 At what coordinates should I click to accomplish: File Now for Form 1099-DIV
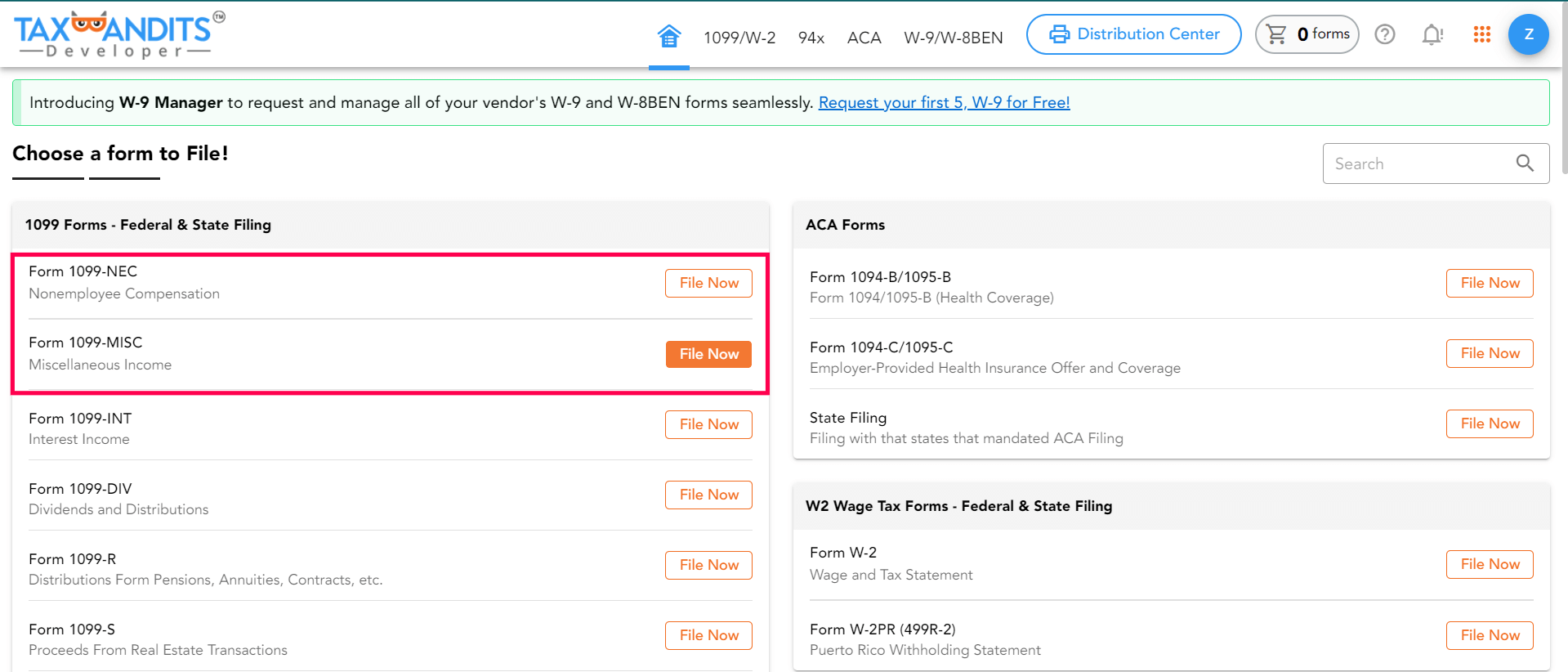[x=708, y=495]
